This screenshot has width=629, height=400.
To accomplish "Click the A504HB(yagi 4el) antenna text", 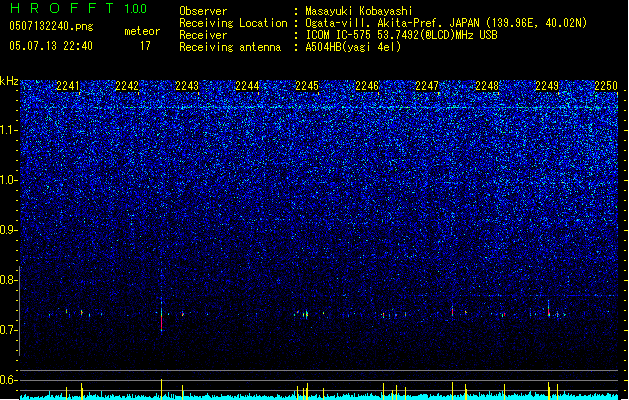I will click(353, 47).
